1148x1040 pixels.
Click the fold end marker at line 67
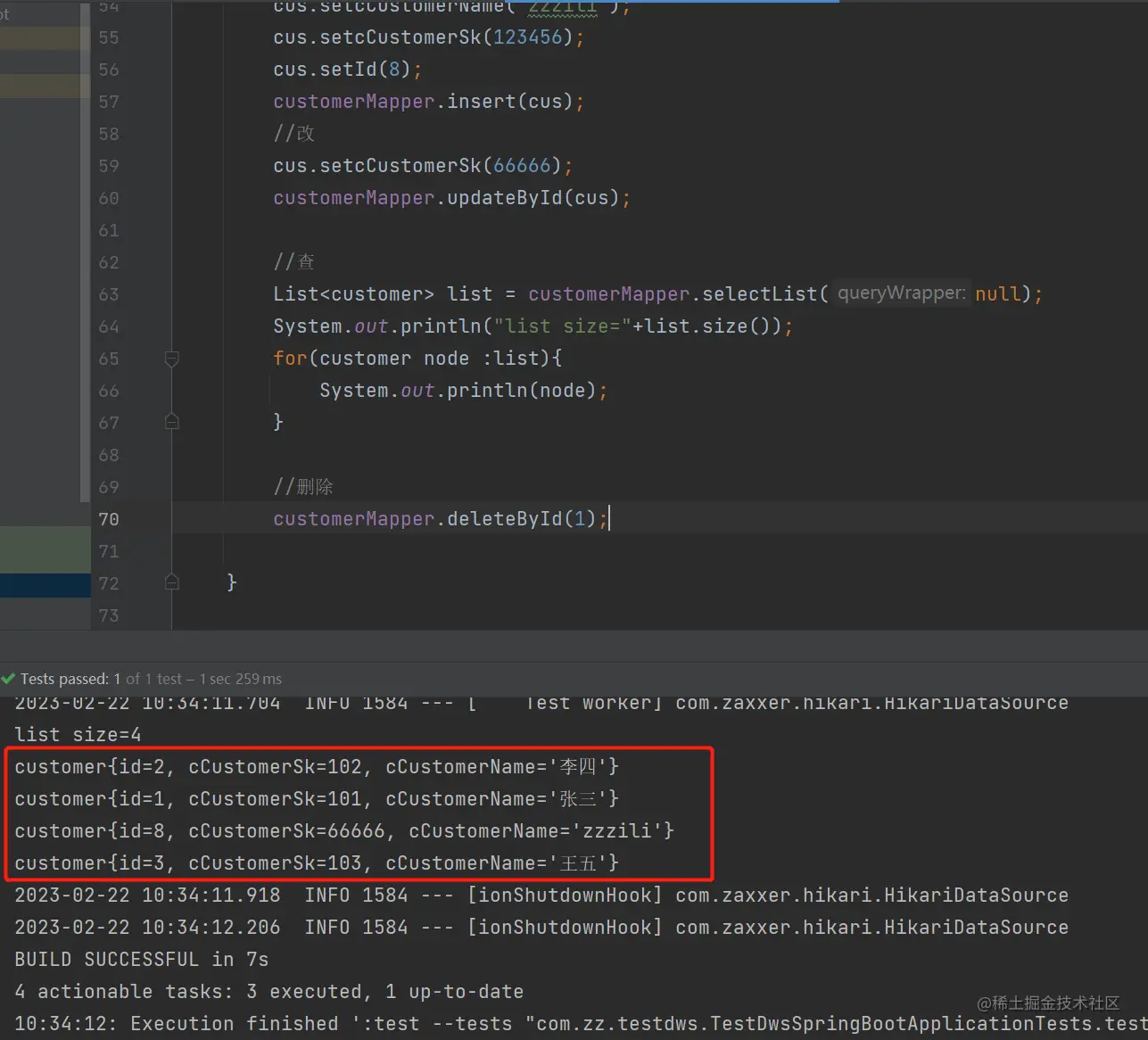pos(171,422)
